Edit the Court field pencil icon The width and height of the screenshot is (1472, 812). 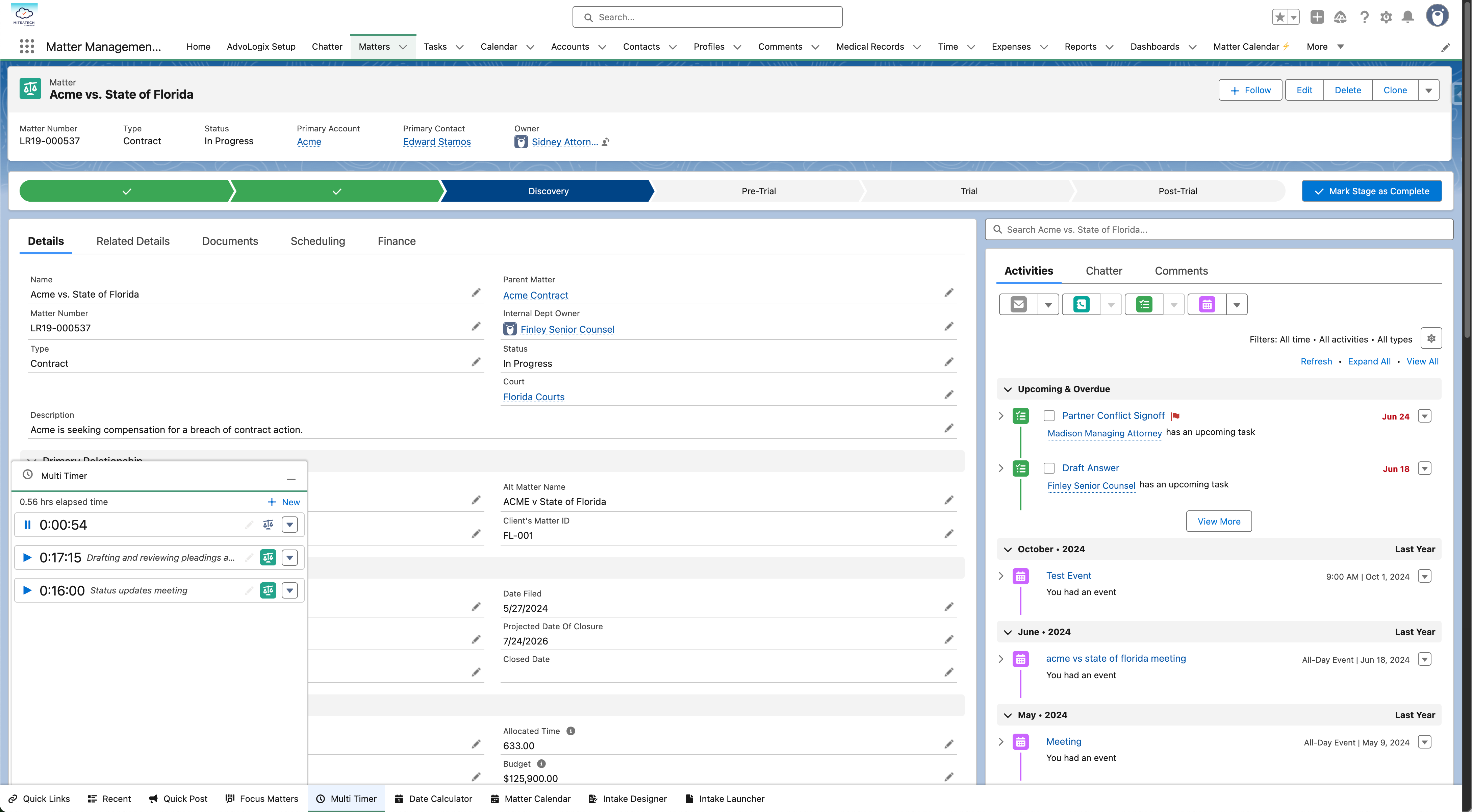[x=948, y=395]
